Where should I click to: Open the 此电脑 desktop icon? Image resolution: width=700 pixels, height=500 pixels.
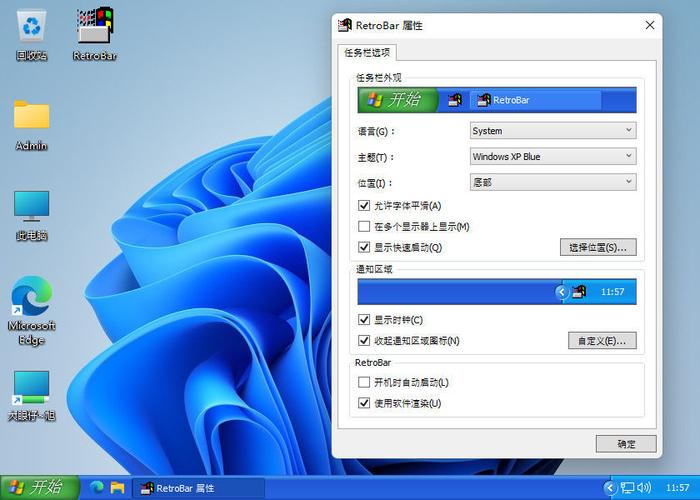(x=31, y=216)
